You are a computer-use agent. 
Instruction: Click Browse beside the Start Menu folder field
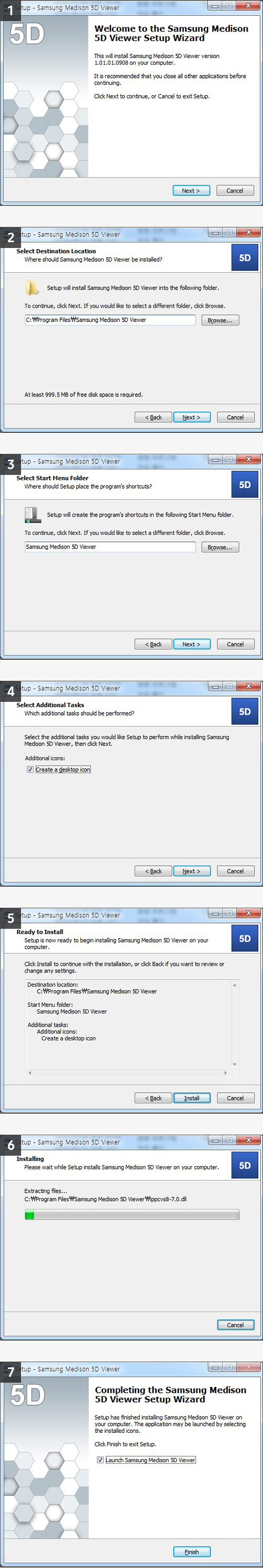[220, 547]
